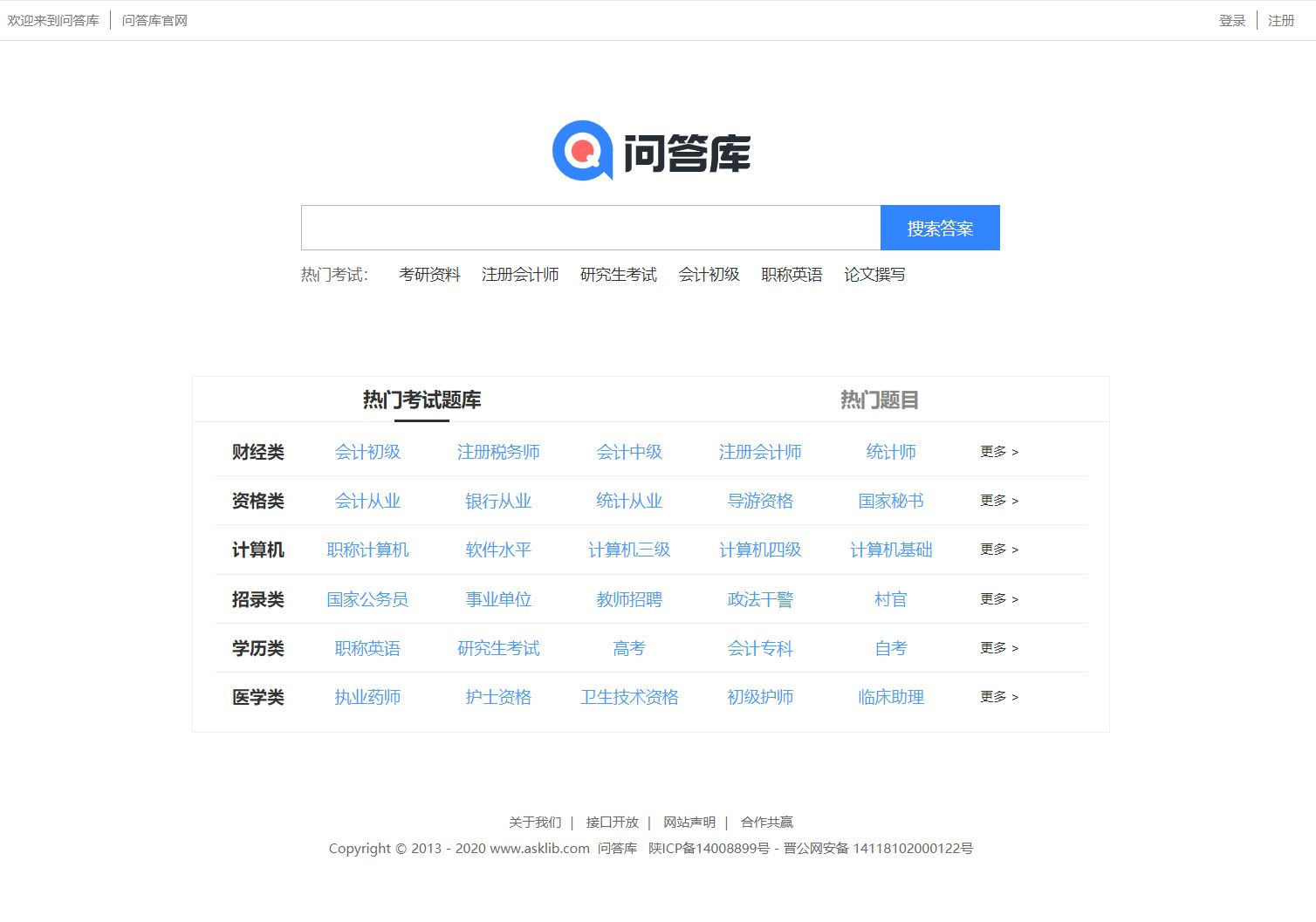Click the 搜索答案 button

pyautogui.click(x=940, y=228)
